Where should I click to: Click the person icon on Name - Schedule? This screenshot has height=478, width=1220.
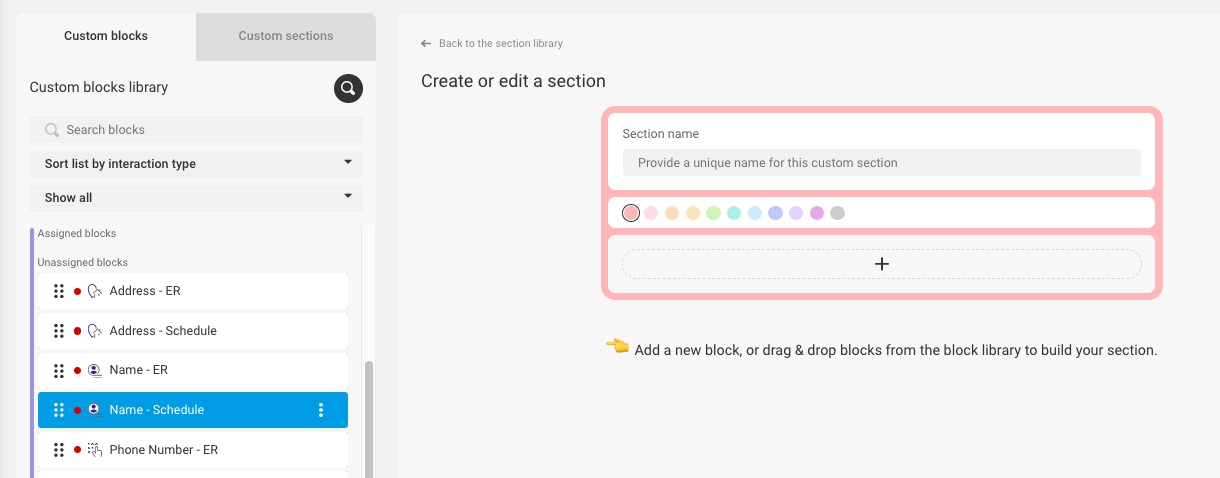click(94, 410)
